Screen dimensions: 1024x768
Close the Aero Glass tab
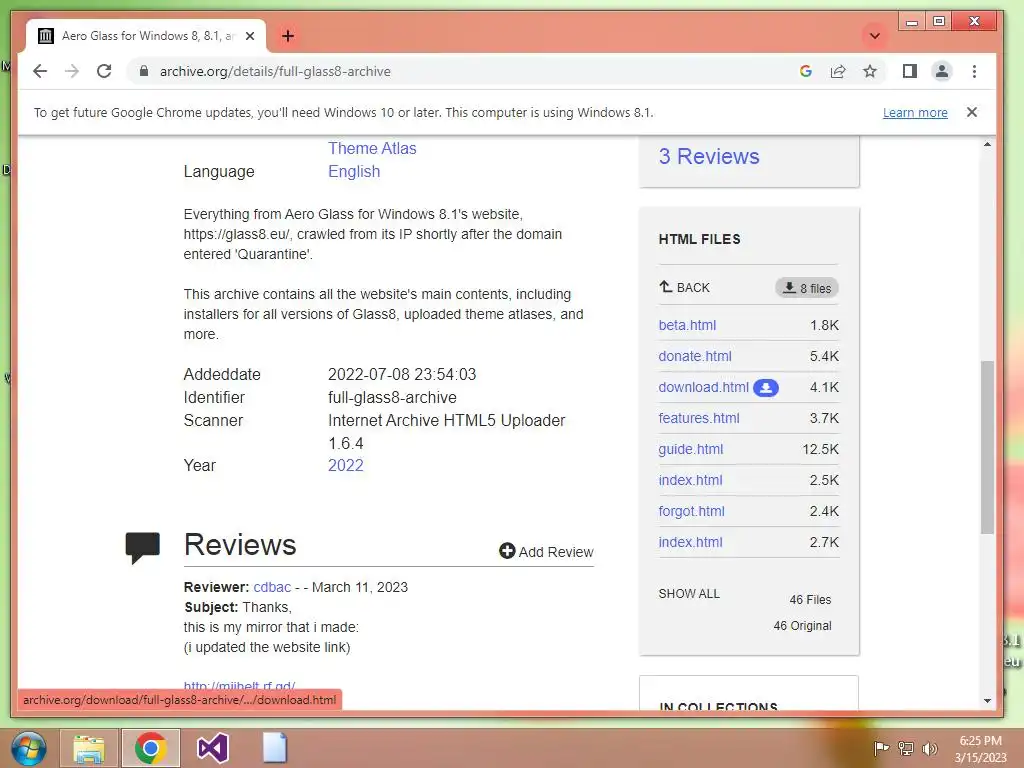[249, 36]
